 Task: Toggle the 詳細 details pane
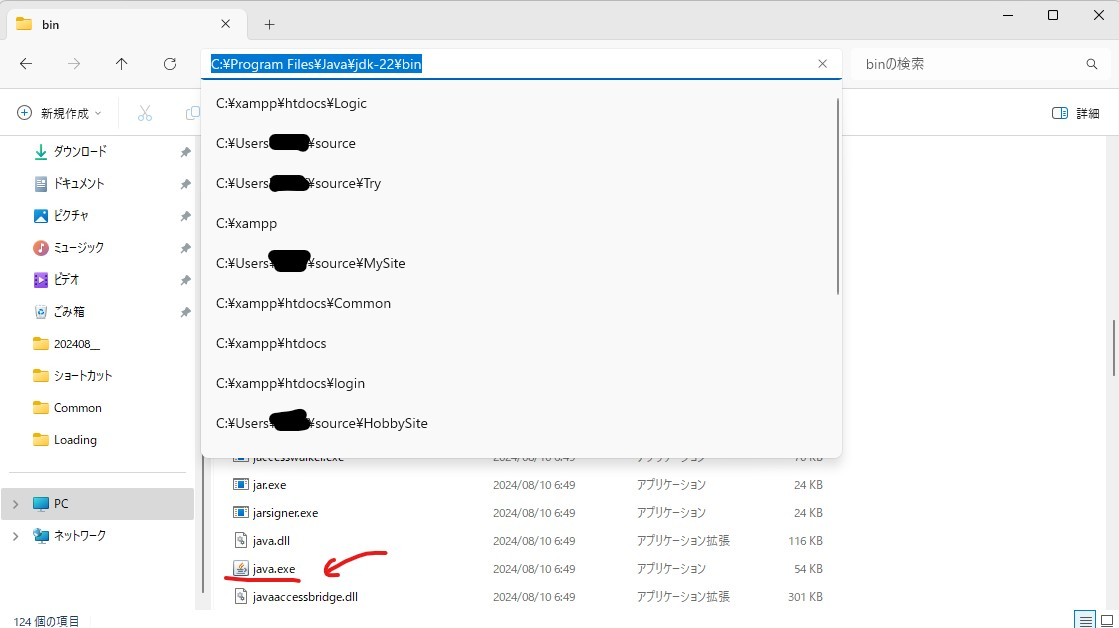[1075, 114]
